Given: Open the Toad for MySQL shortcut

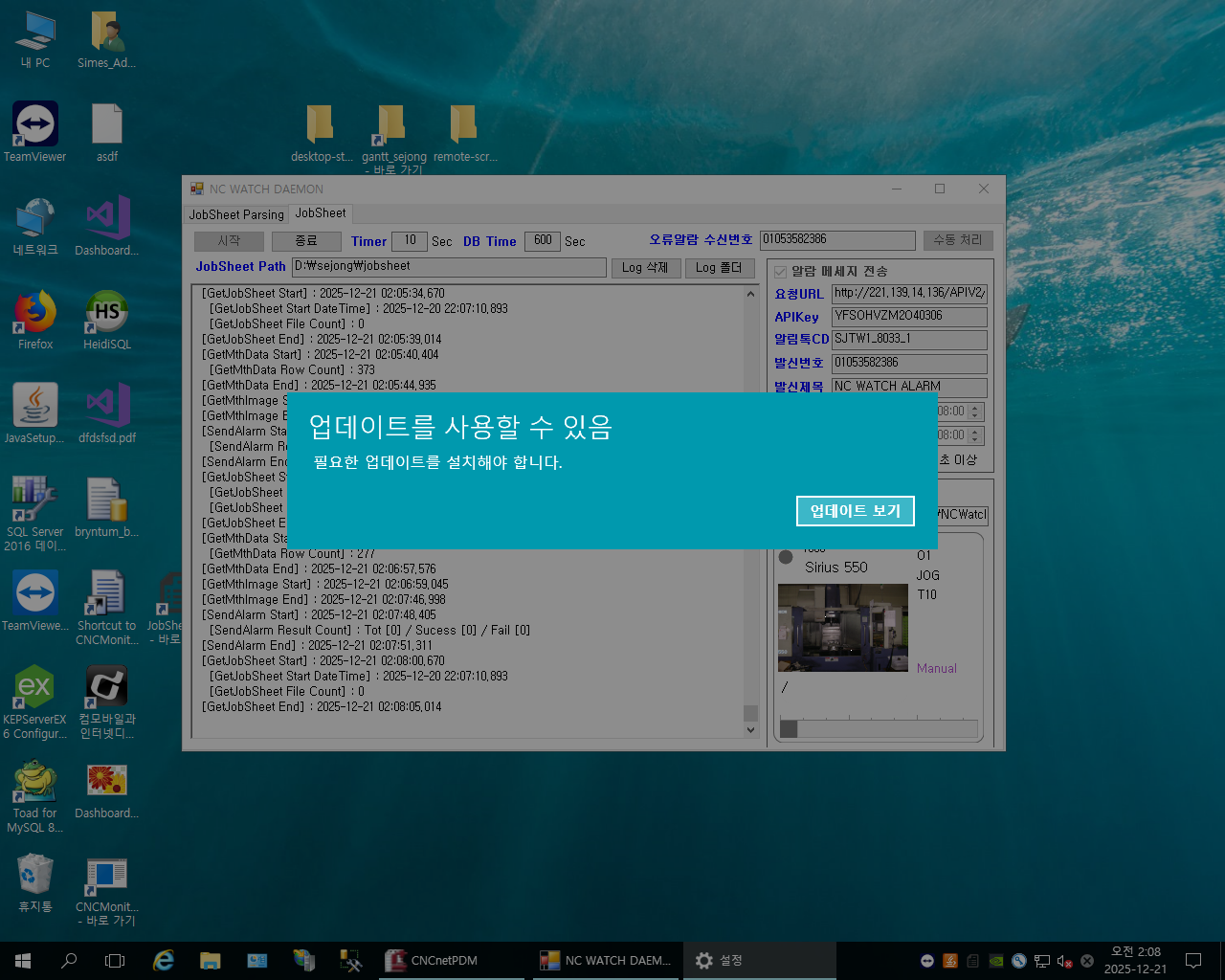Looking at the screenshot, I should coord(35,782).
